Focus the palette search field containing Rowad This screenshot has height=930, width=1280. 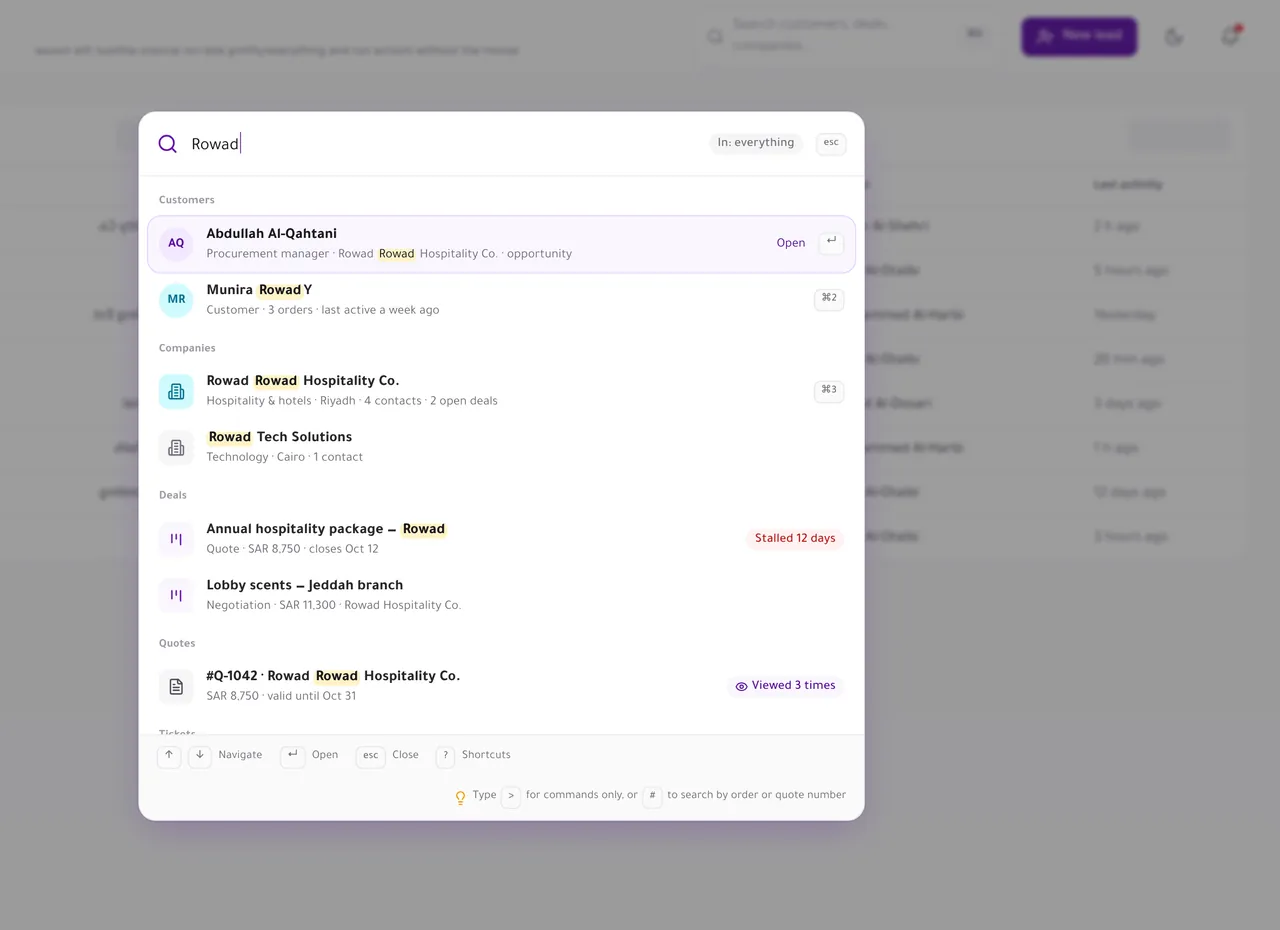445,144
